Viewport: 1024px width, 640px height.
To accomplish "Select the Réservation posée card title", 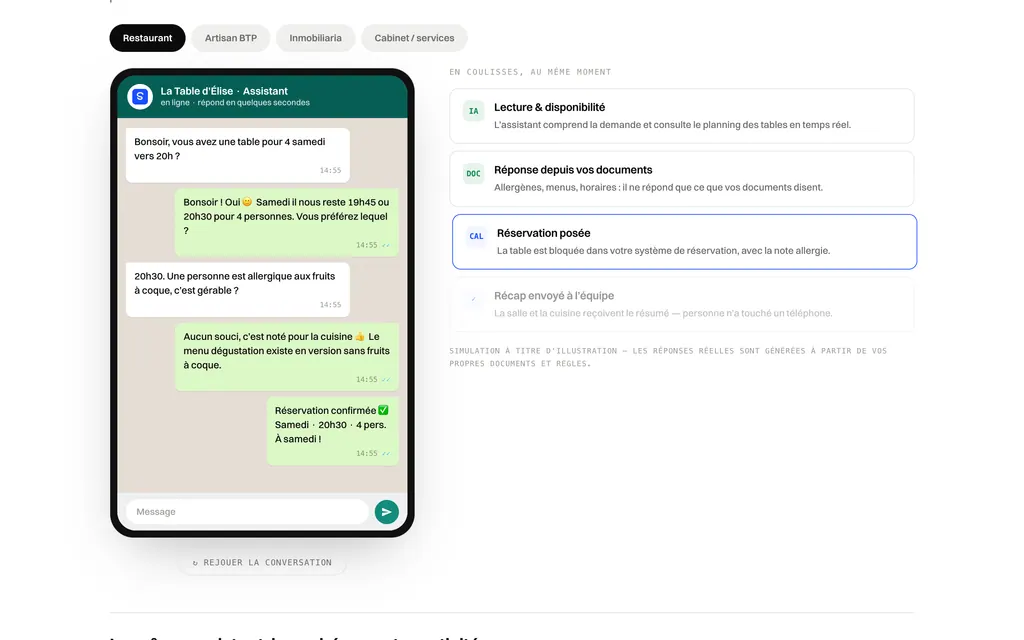I will (x=543, y=233).
